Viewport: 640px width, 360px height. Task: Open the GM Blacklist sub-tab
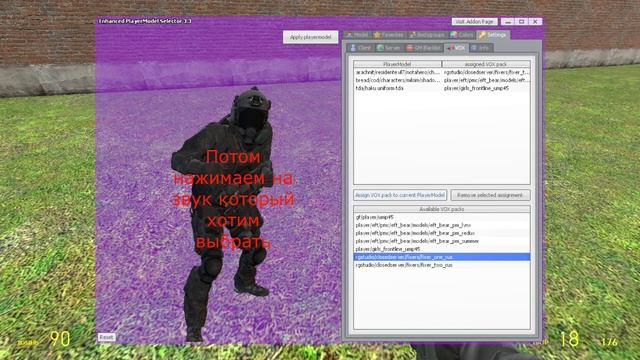click(x=424, y=48)
